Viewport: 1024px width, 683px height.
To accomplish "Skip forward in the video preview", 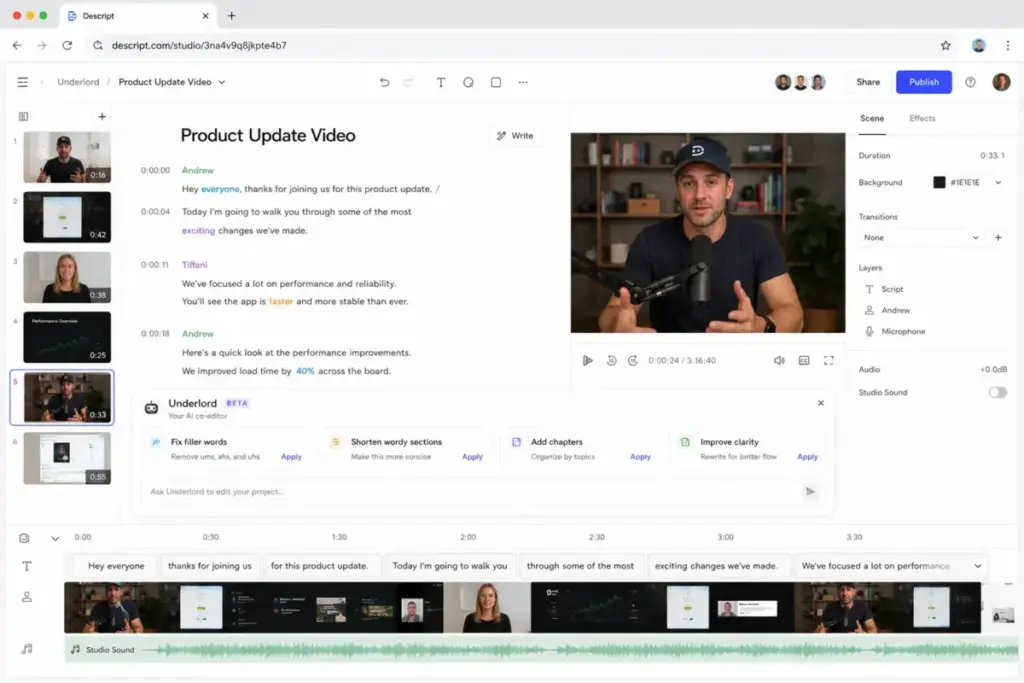I will tap(633, 360).
